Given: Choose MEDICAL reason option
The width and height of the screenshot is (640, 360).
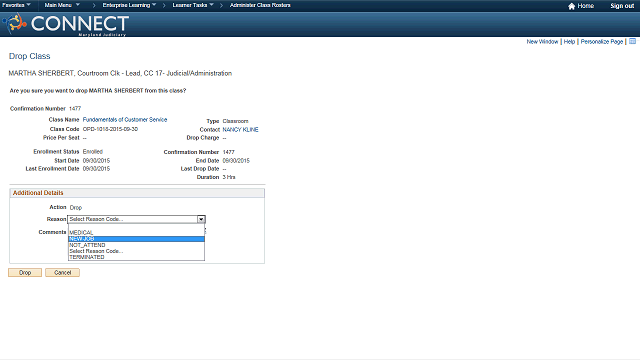Looking at the screenshot, I should [x=136, y=233].
